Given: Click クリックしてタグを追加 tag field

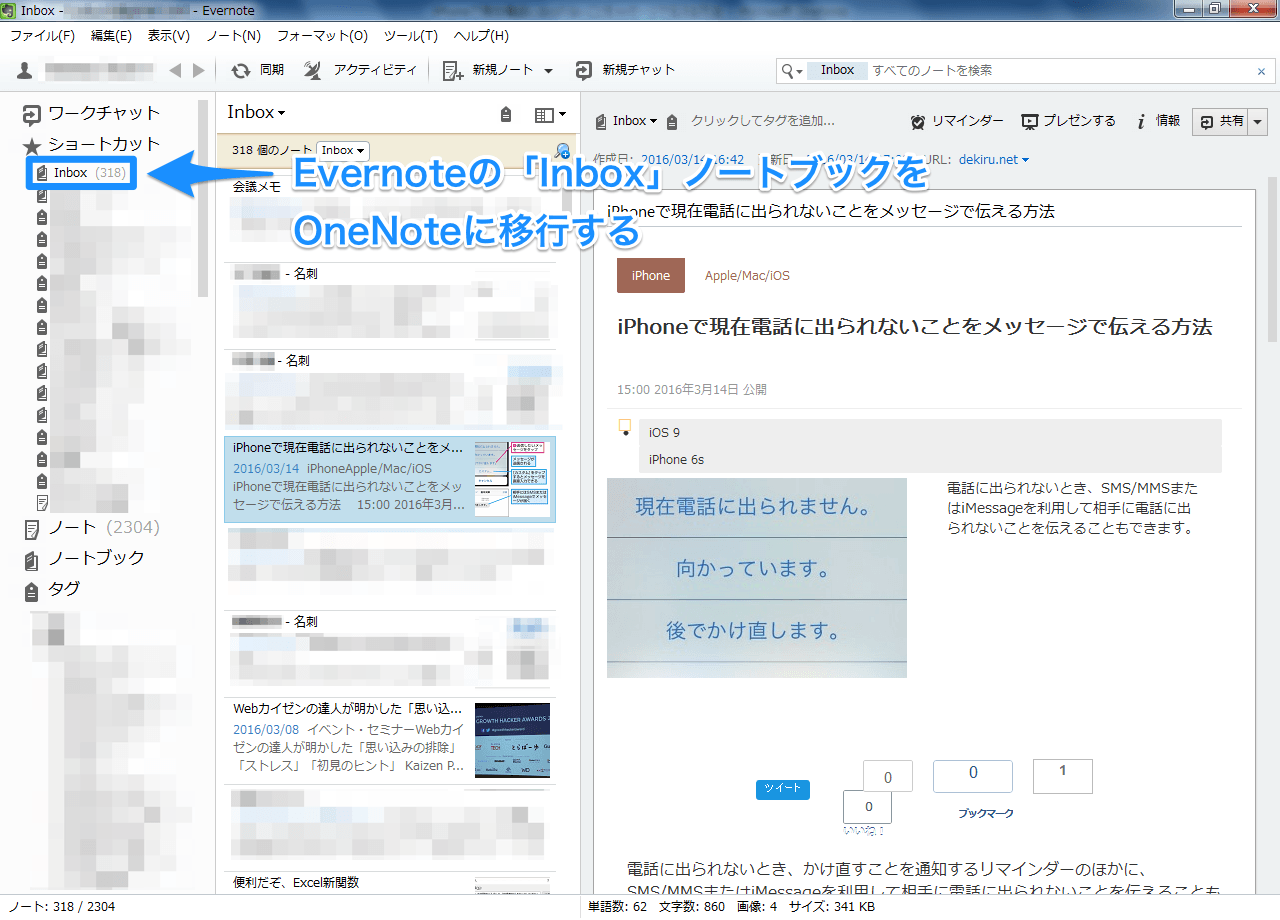Looking at the screenshot, I should click(762, 121).
